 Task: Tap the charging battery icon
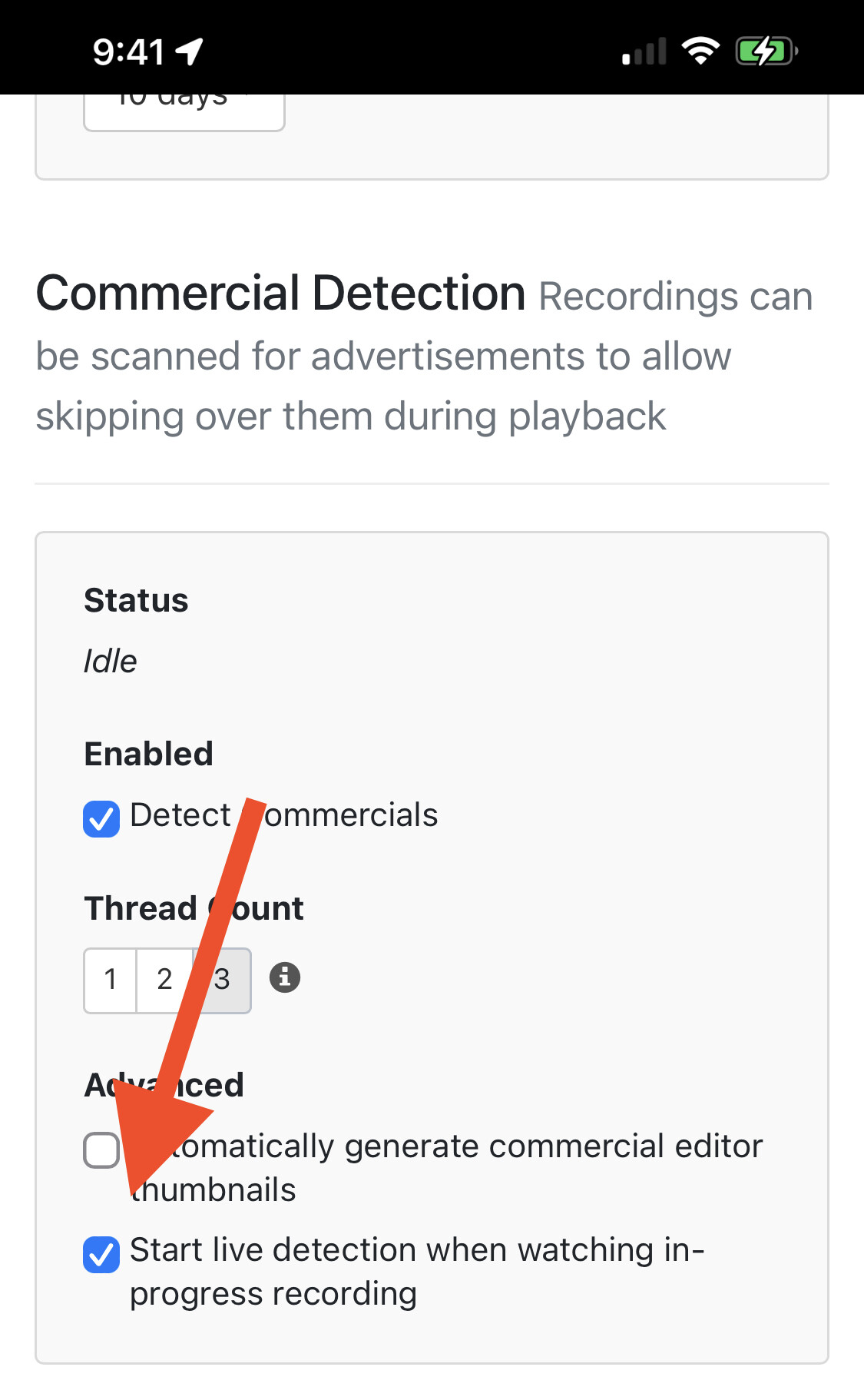(x=765, y=52)
